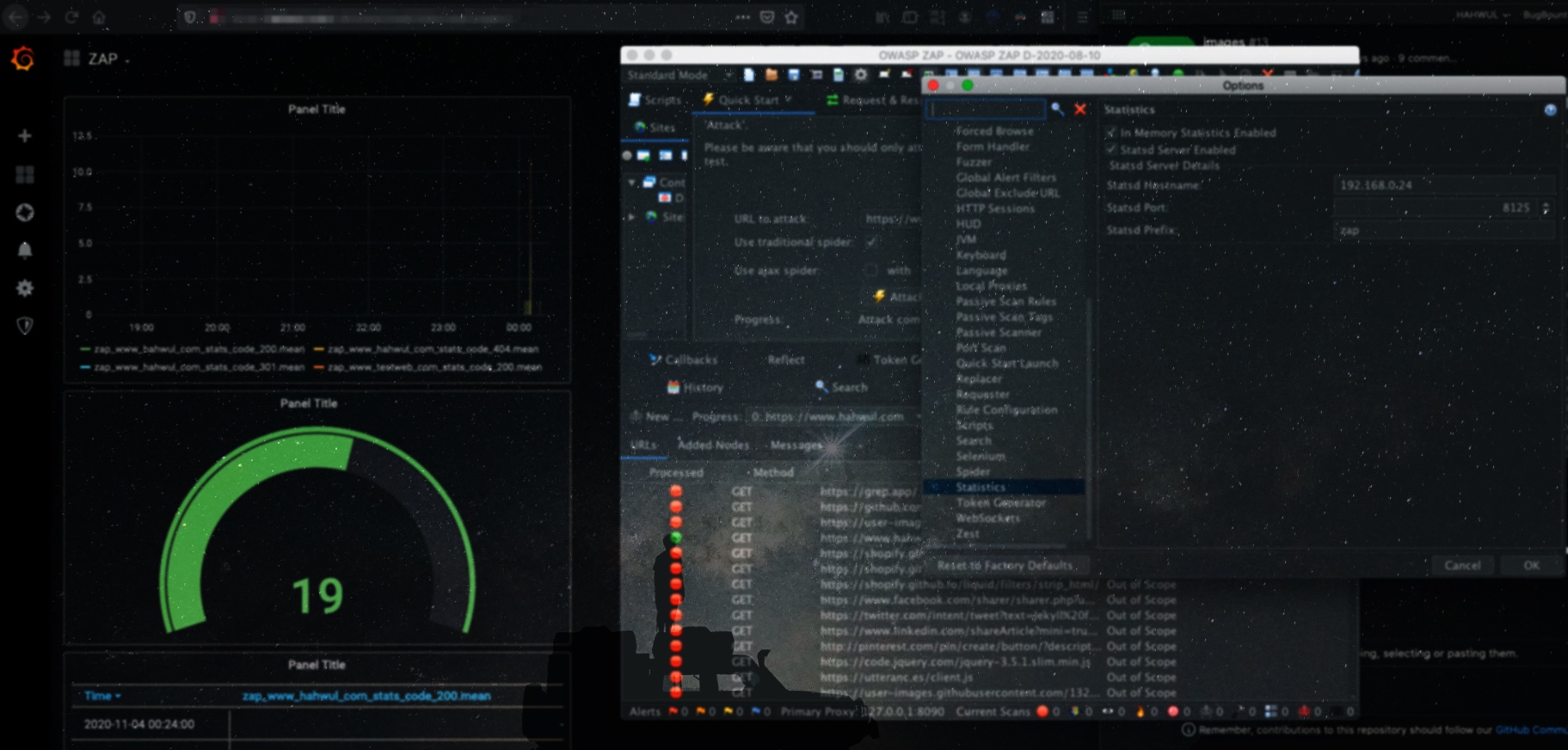Select Spider in the Options list
This screenshot has width=1568, height=750.
point(973,471)
